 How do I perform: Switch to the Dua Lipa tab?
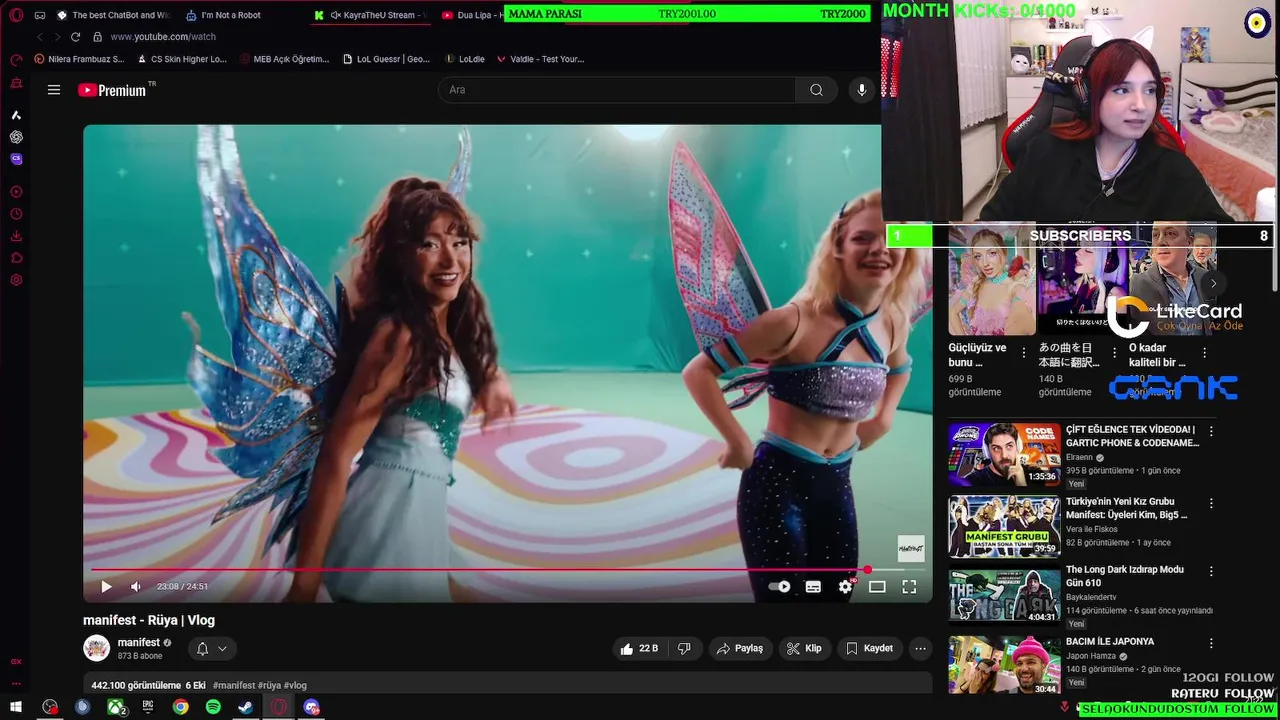point(471,15)
